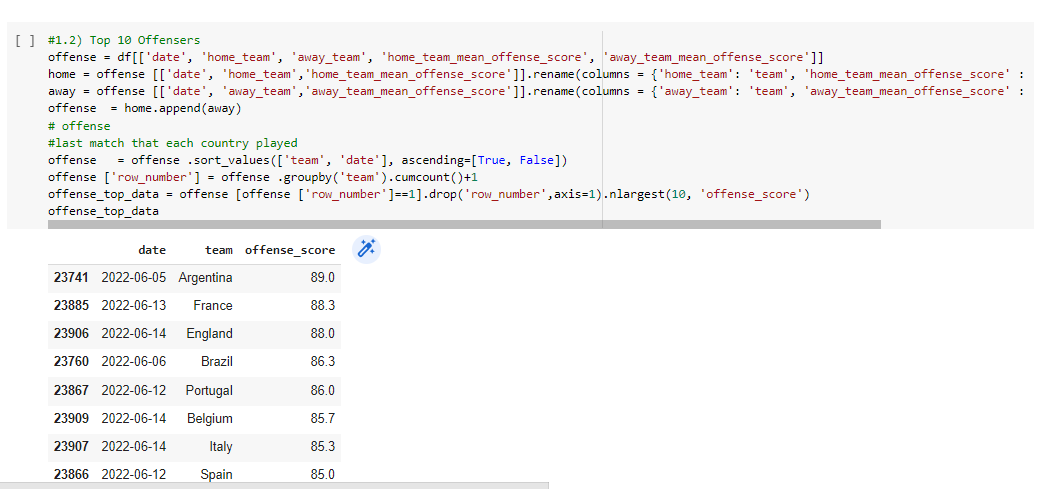Click the code cell horizontal scrollbar

click(x=464, y=225)
